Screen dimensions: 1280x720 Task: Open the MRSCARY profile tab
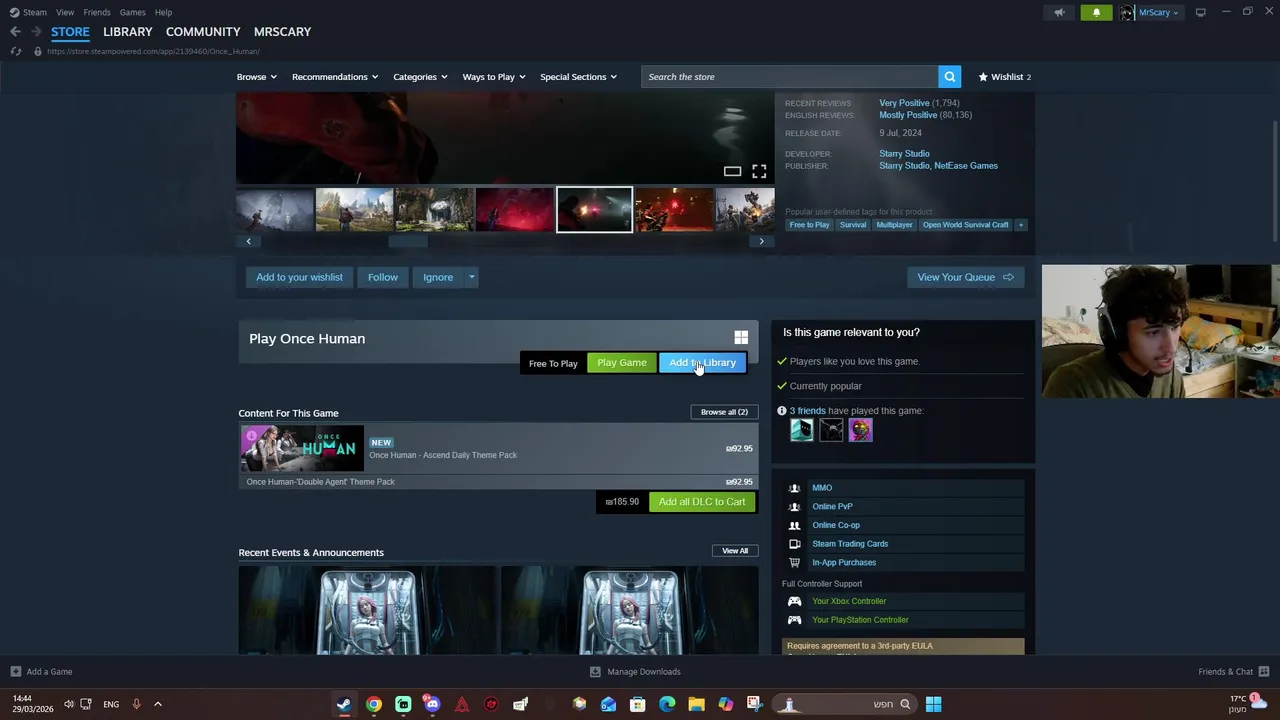click(282, 32)
